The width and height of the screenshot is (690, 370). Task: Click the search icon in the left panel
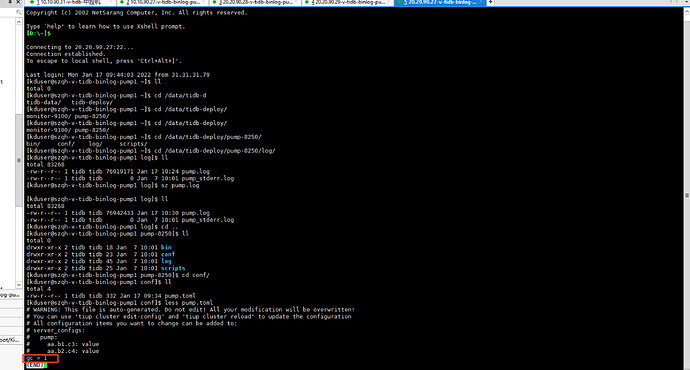[x=18, y=12]
